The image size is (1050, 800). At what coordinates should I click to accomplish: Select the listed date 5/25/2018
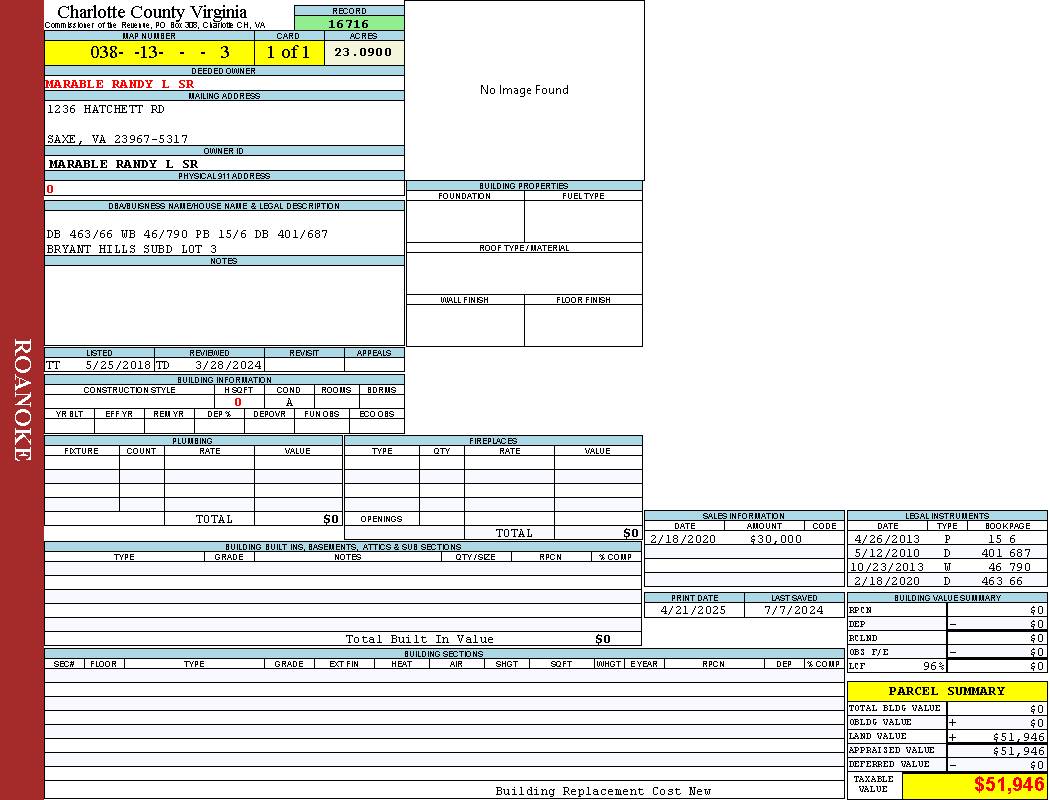[x=118, y=366]
